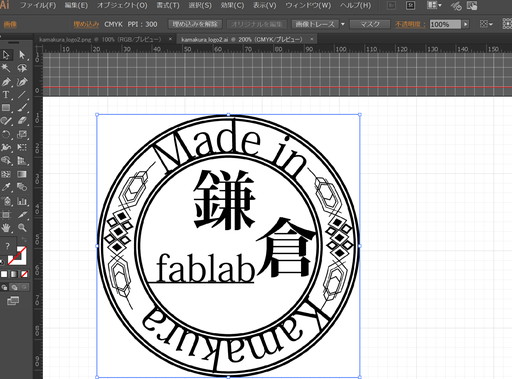
Task: Open the 効果(C) menu
Action: click(232, 5)
